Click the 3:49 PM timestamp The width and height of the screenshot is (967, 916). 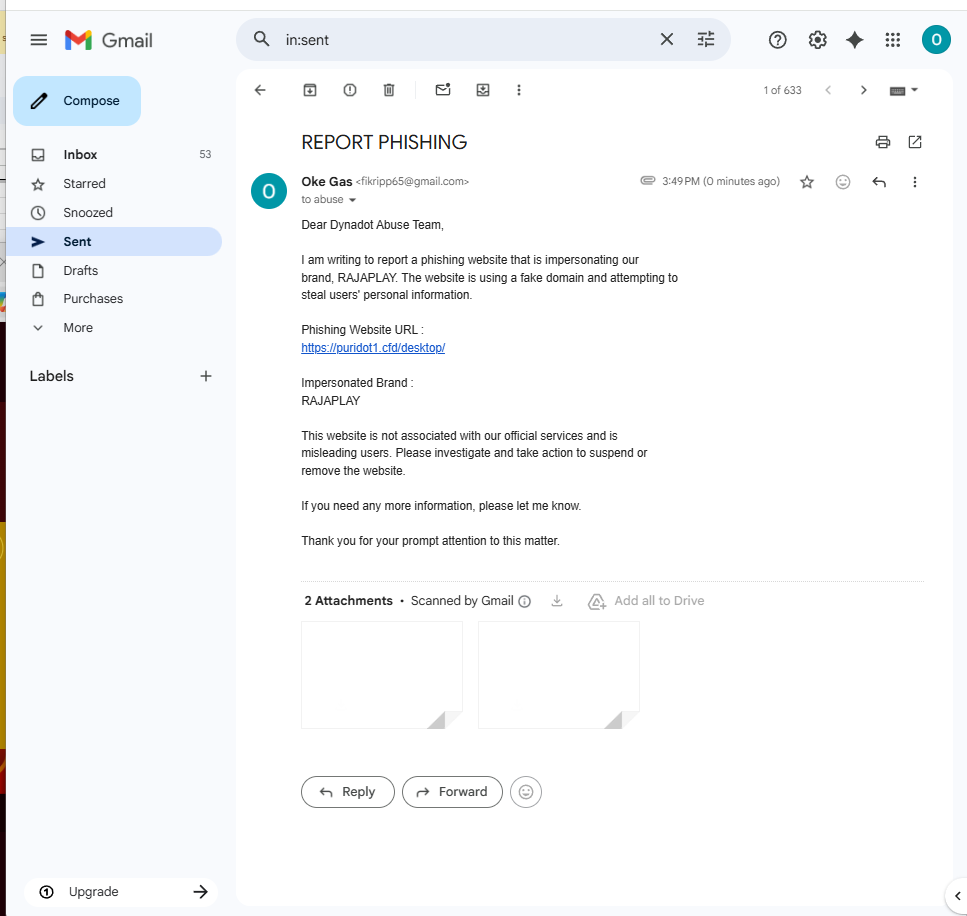pyautogui.click(x=720, y=181)
